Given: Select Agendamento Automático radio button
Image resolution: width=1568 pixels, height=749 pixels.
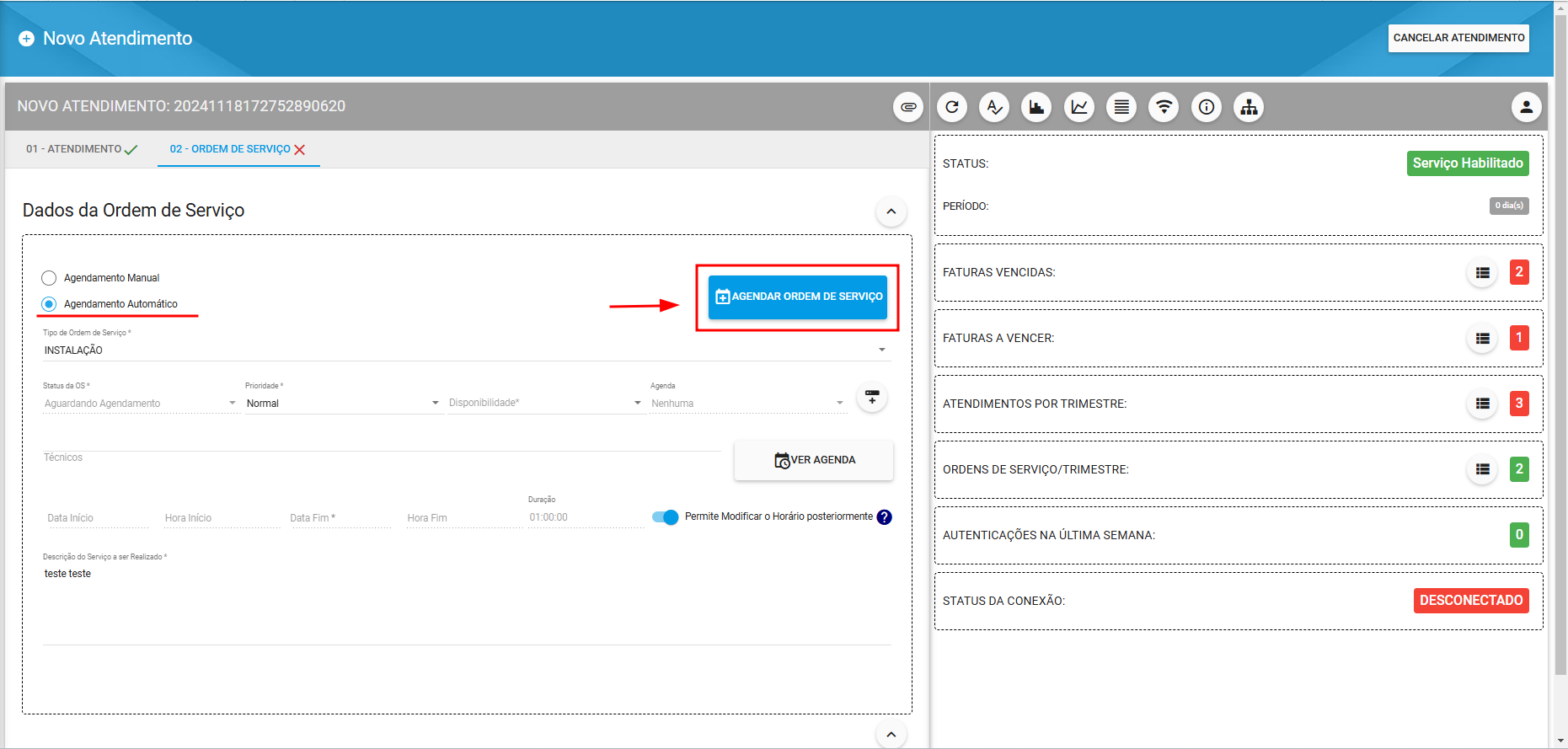Looking at the screenshot, I should click(x=49, y=304).
